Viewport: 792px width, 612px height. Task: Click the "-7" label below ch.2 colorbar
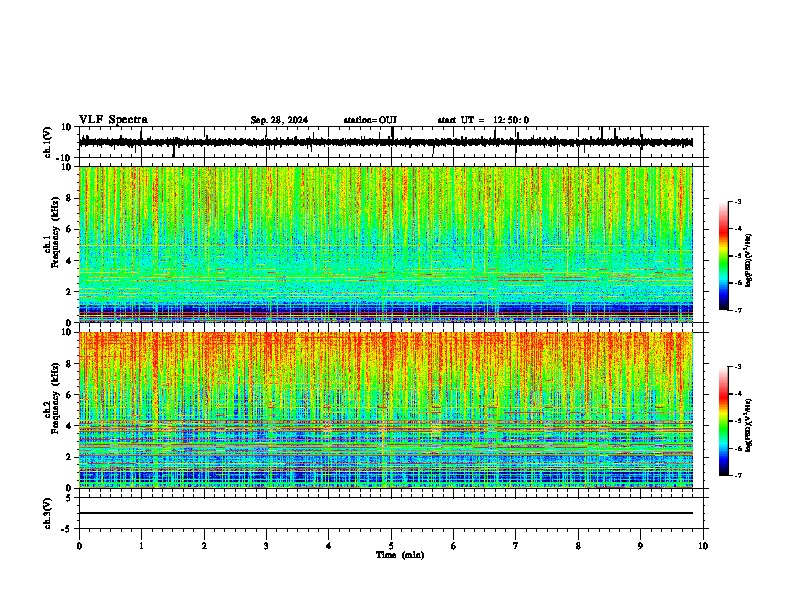point(738,475)
